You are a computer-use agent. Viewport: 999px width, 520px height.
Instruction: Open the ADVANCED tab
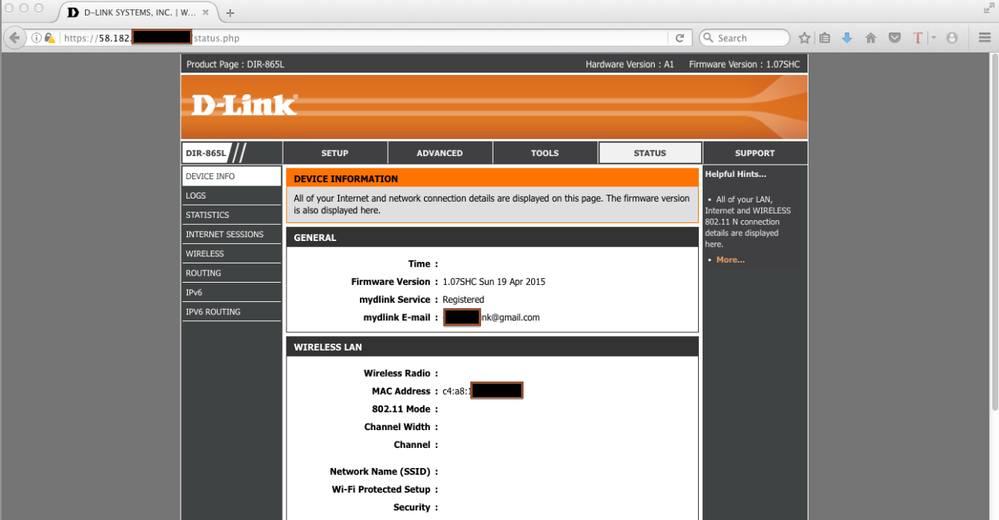440,153
